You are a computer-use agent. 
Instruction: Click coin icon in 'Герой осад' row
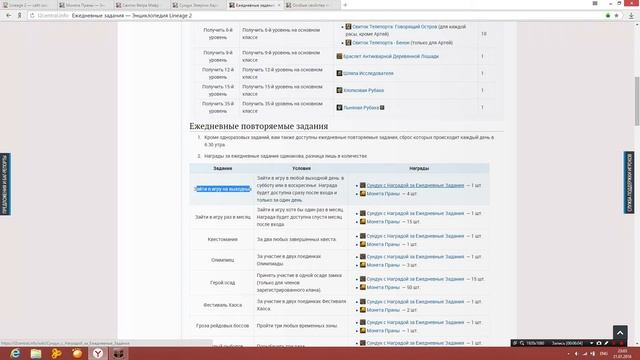pos(362,287)
